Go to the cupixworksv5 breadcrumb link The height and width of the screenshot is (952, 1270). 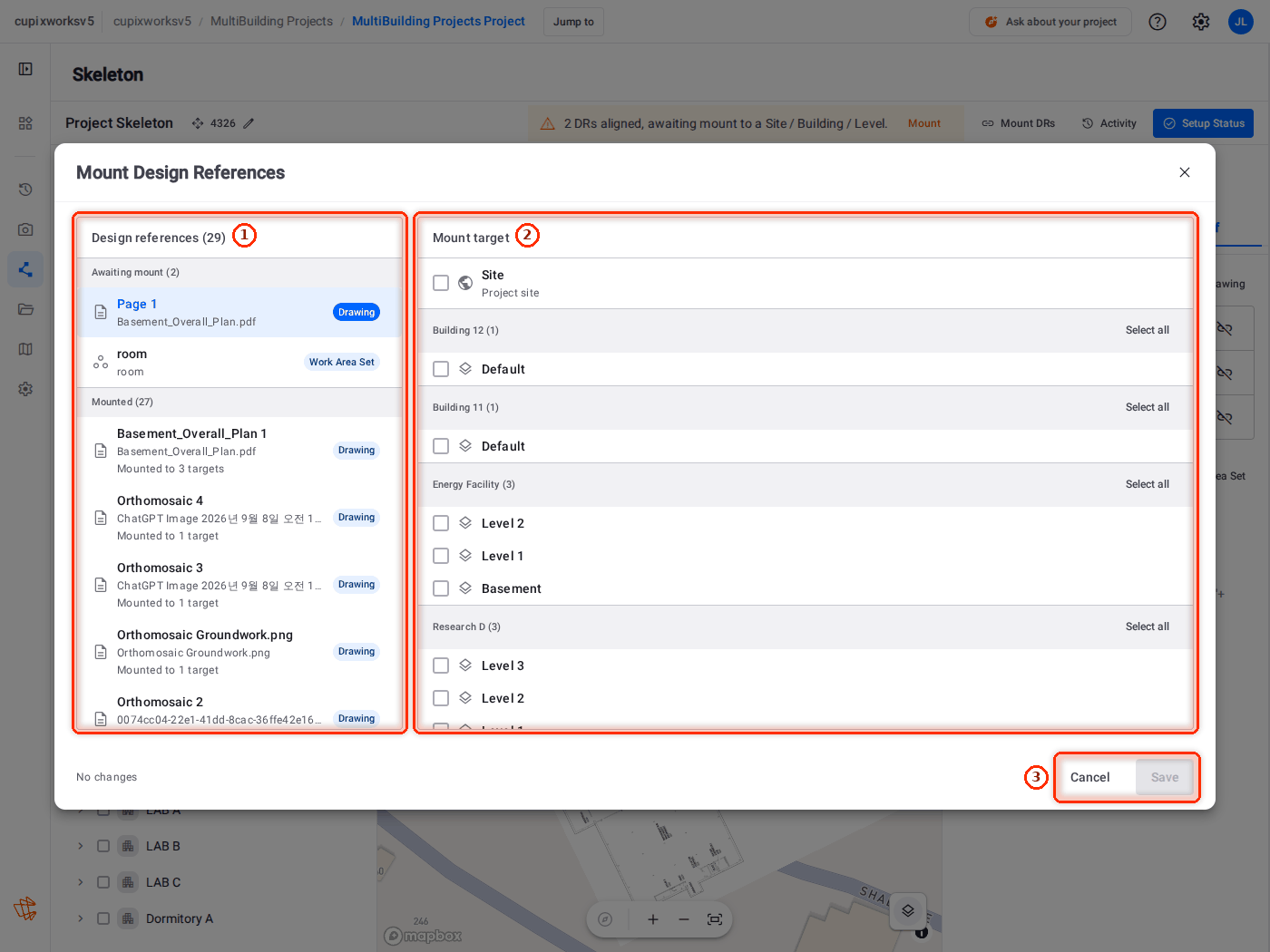[x=152, y=21]
